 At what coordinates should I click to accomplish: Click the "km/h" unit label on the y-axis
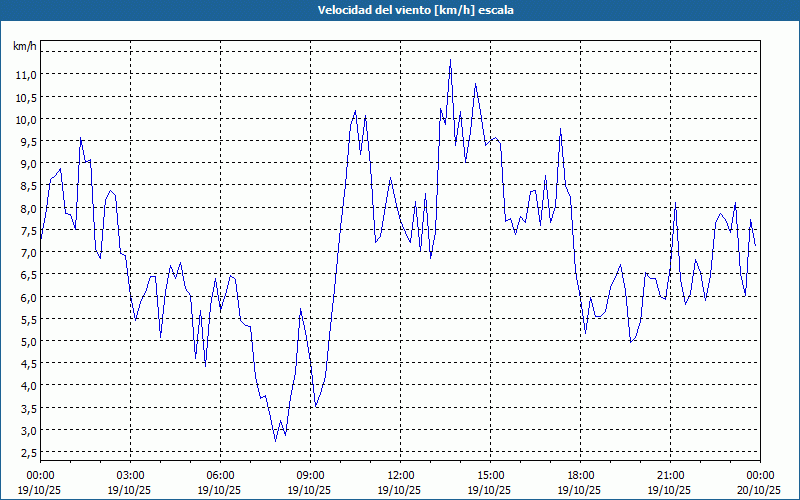point(24,46)
